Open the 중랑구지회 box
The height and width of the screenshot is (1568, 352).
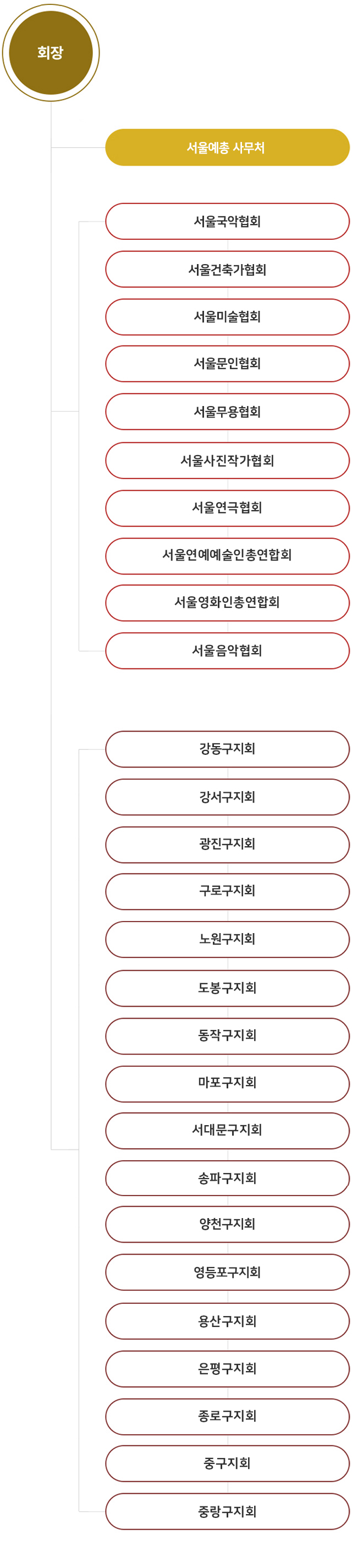pyautogui.click(x=227, y=1511)
